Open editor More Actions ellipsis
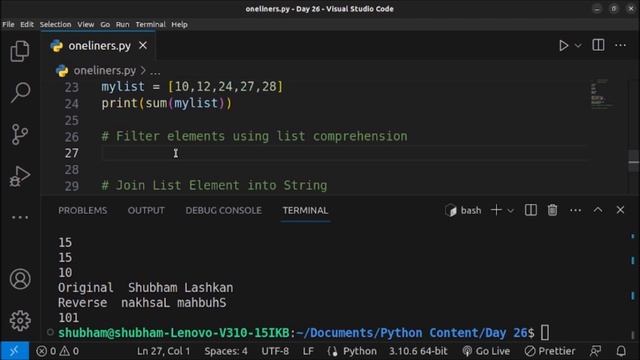 tap(620, 45)
